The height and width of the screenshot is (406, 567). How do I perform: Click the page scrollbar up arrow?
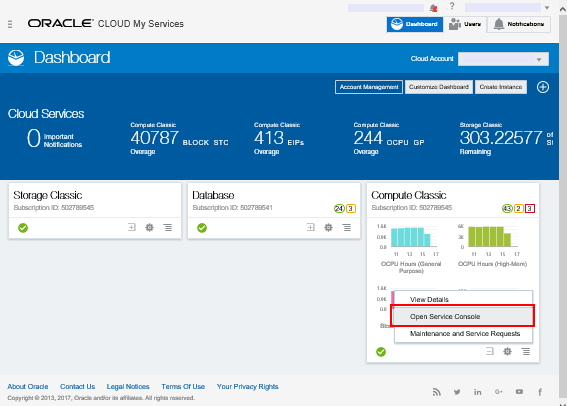[563, 9]
